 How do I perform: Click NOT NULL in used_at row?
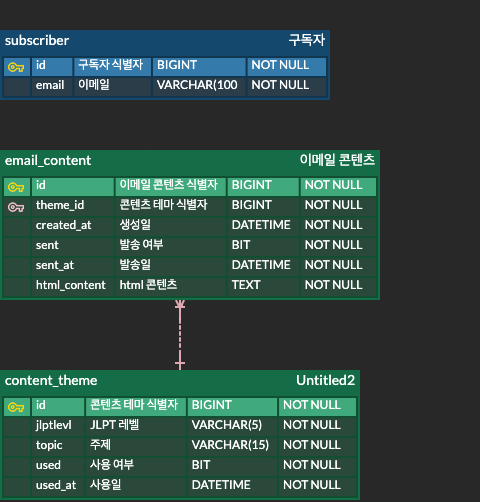(x=317, y=487)
